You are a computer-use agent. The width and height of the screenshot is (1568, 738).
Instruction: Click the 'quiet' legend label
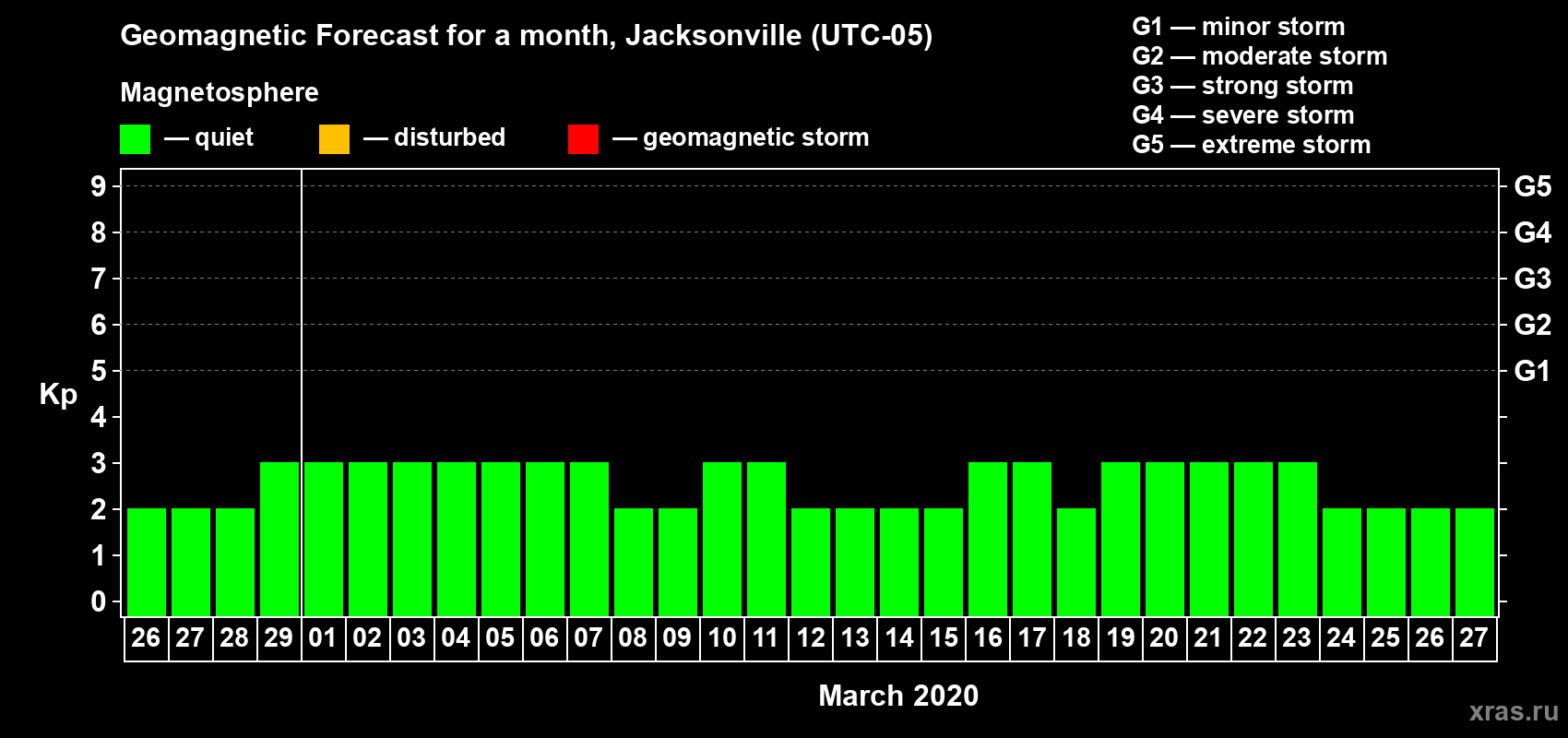(x=224, y=137)
